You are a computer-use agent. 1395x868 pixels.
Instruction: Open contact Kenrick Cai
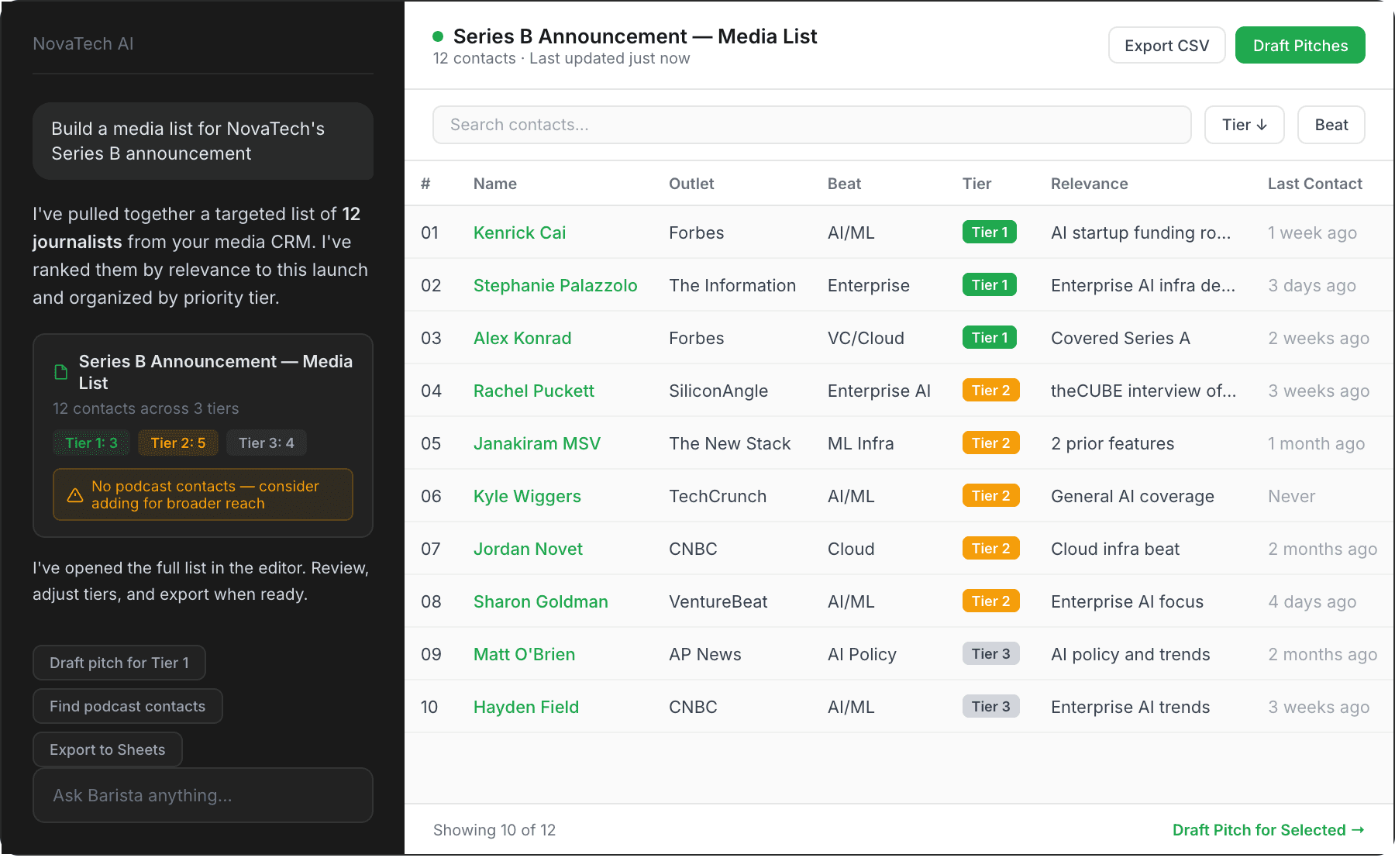pos(519,232)
